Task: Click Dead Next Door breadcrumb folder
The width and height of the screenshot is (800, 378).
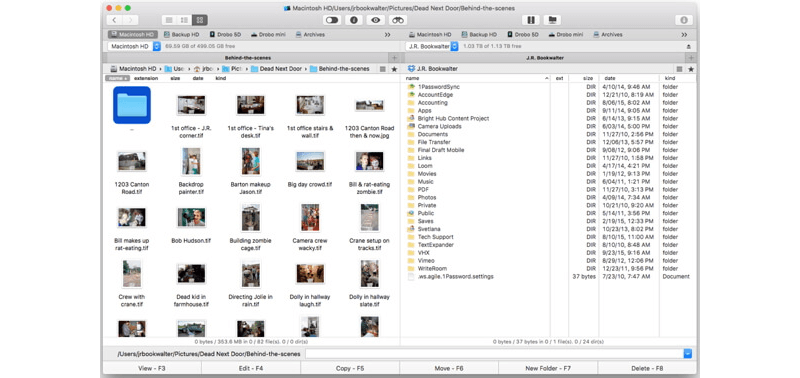Action: pyautogui.click(x=276, y=69)
